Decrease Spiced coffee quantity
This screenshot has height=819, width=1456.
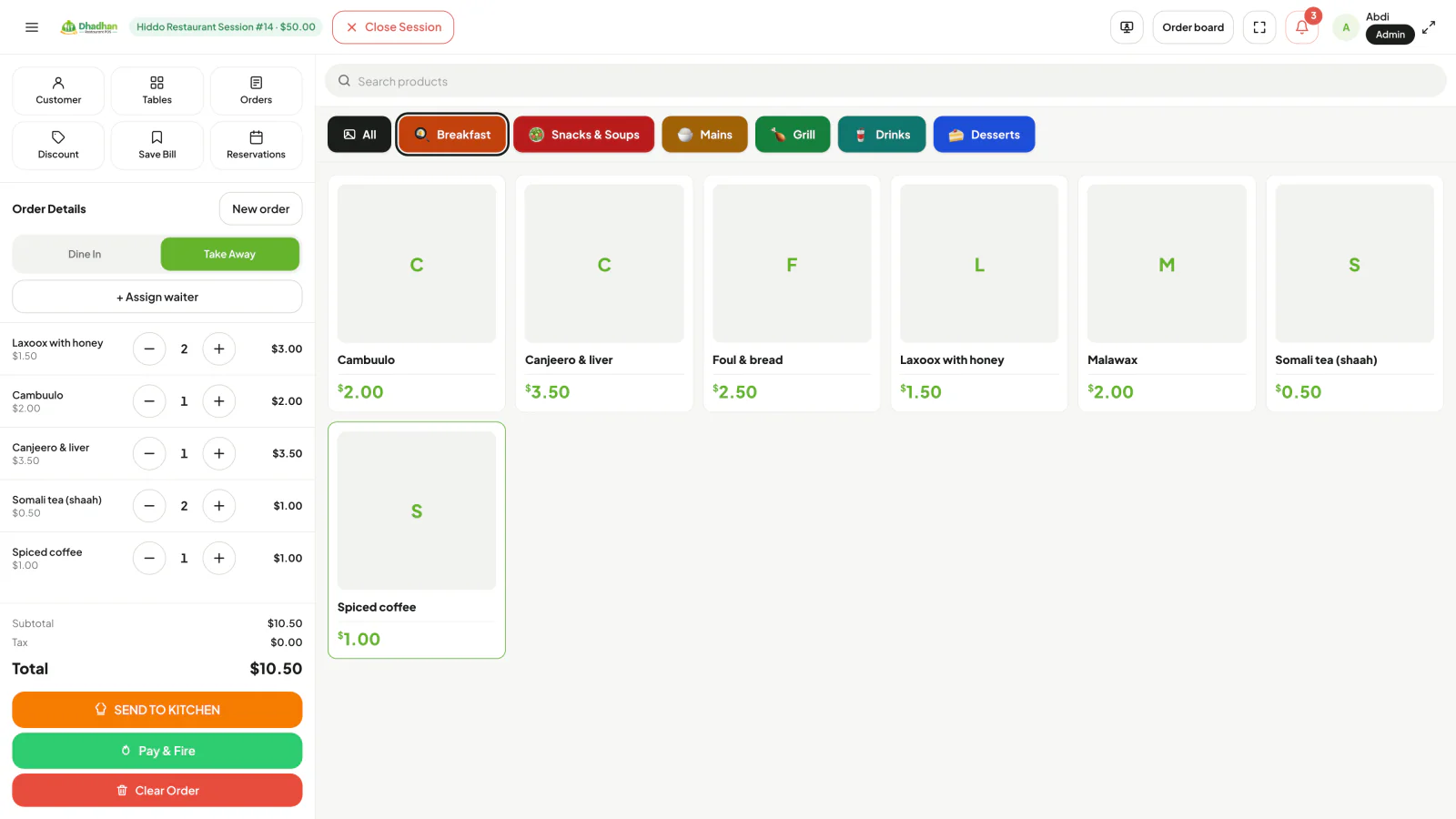(149, 558)
